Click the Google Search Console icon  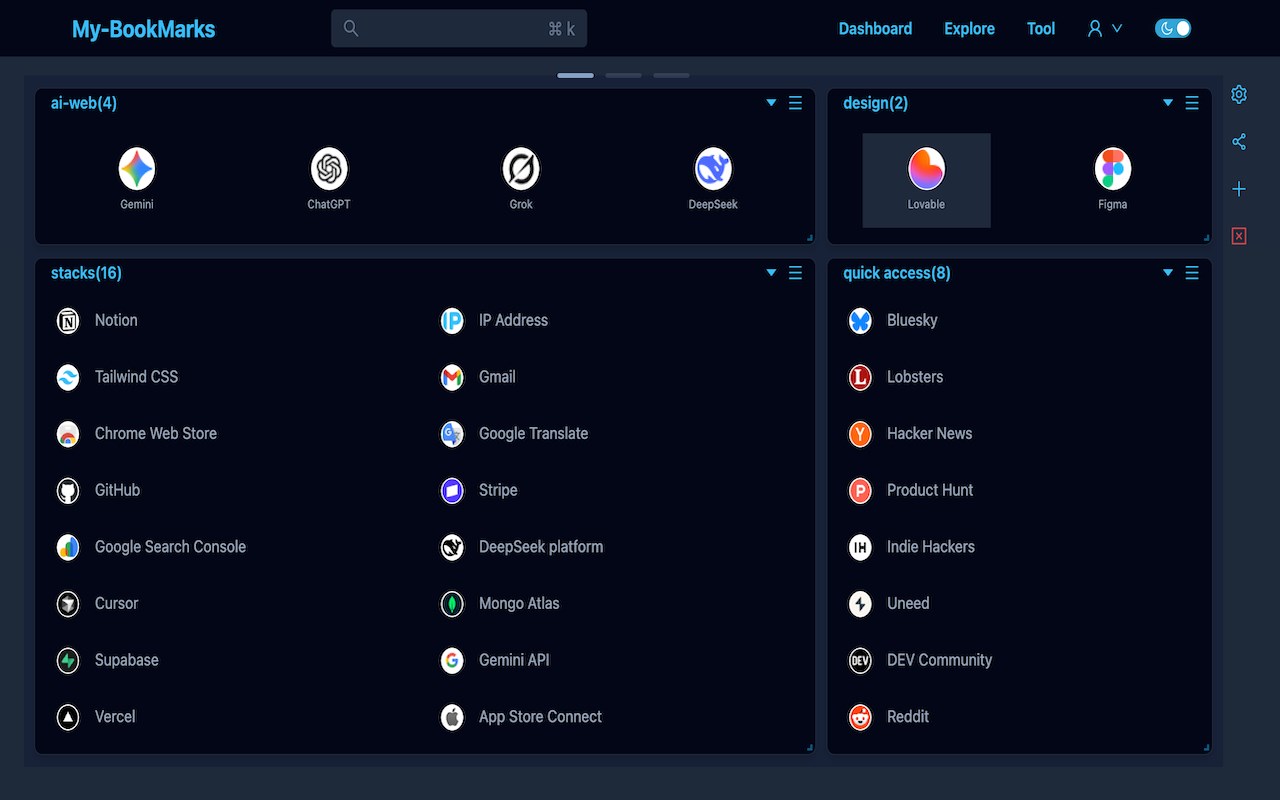(x=68, y=547)
